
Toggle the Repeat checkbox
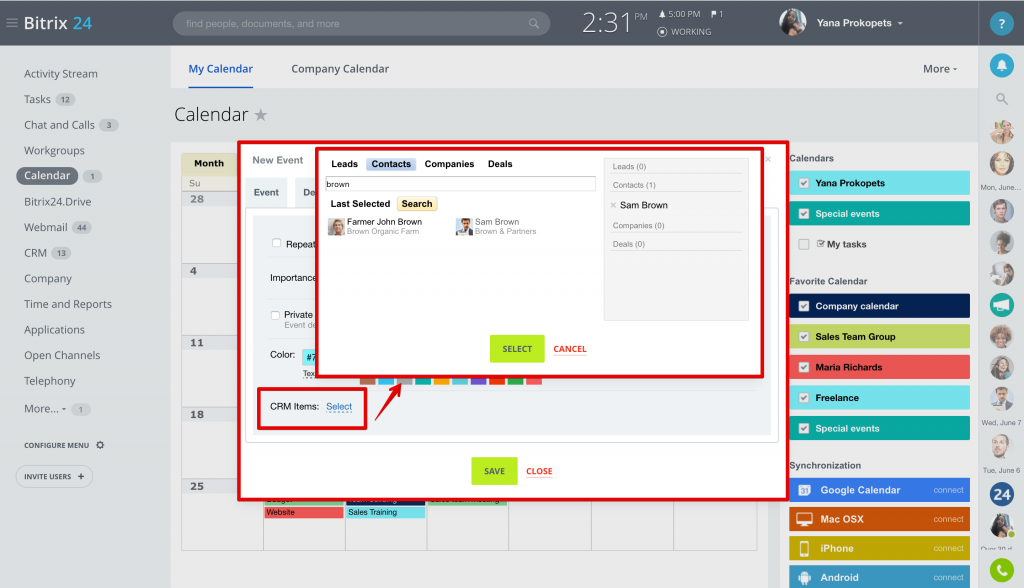276,243
